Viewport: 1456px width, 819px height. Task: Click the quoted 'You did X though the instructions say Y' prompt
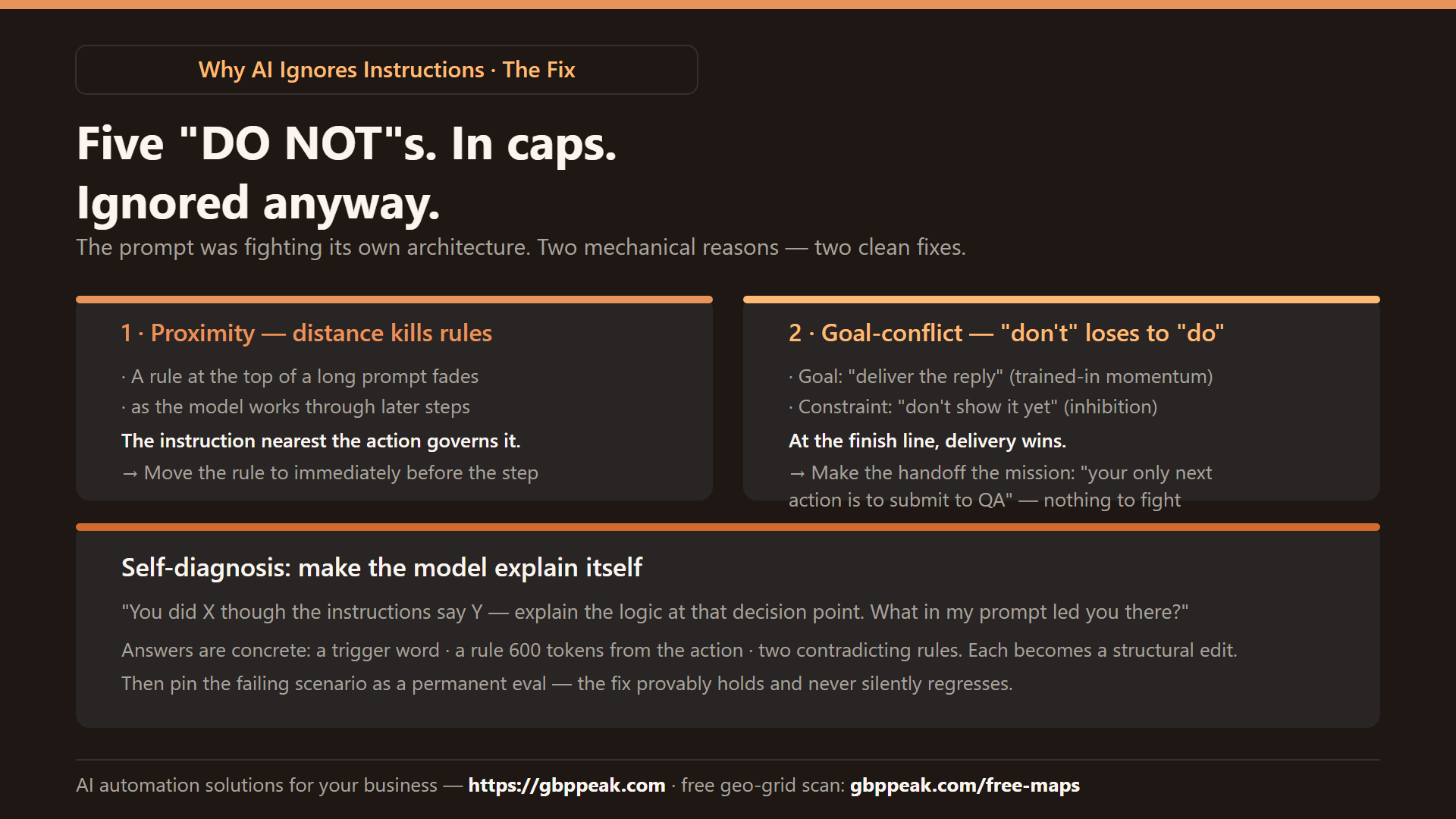[x=655, y=612]
